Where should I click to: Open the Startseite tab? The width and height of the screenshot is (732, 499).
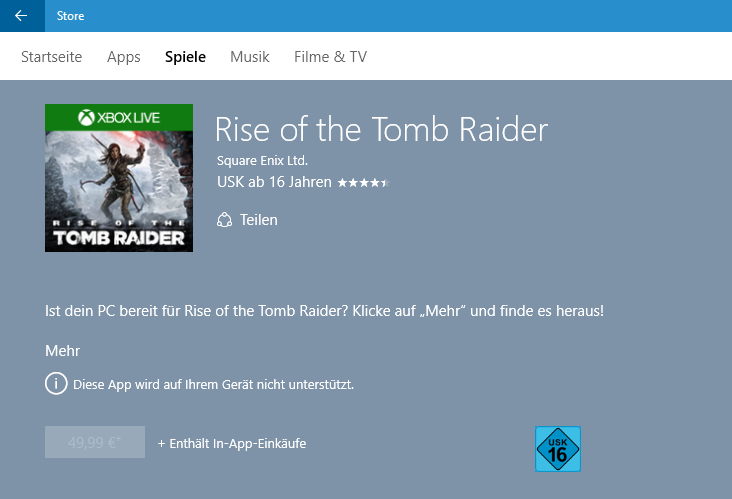pos(51,57)
